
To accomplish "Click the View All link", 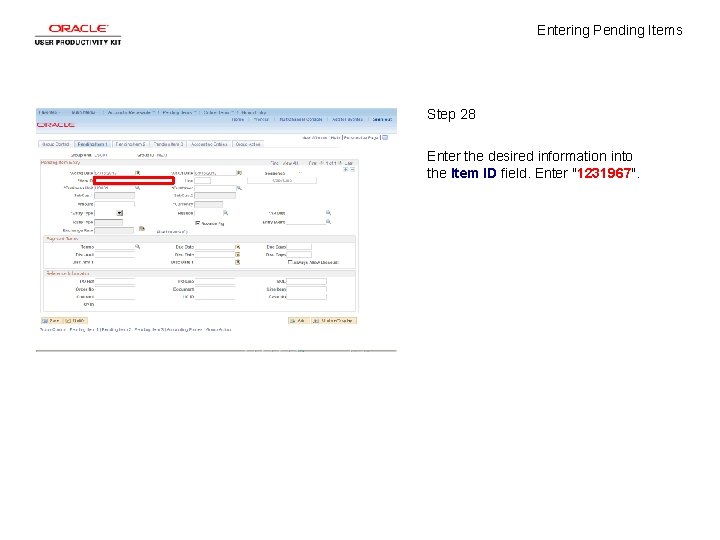I will pos(291,163).
